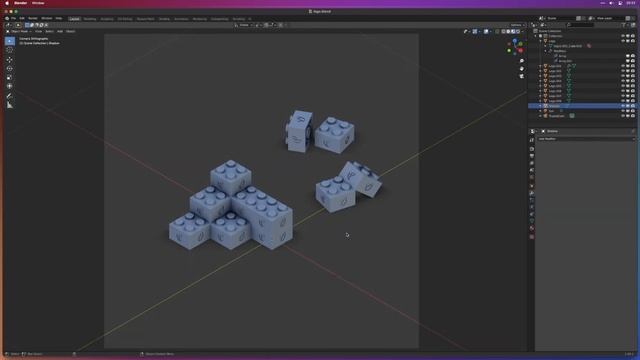Switch to Wireframe viewport shading
The image size is (640, 360).
tap(503, 31)
